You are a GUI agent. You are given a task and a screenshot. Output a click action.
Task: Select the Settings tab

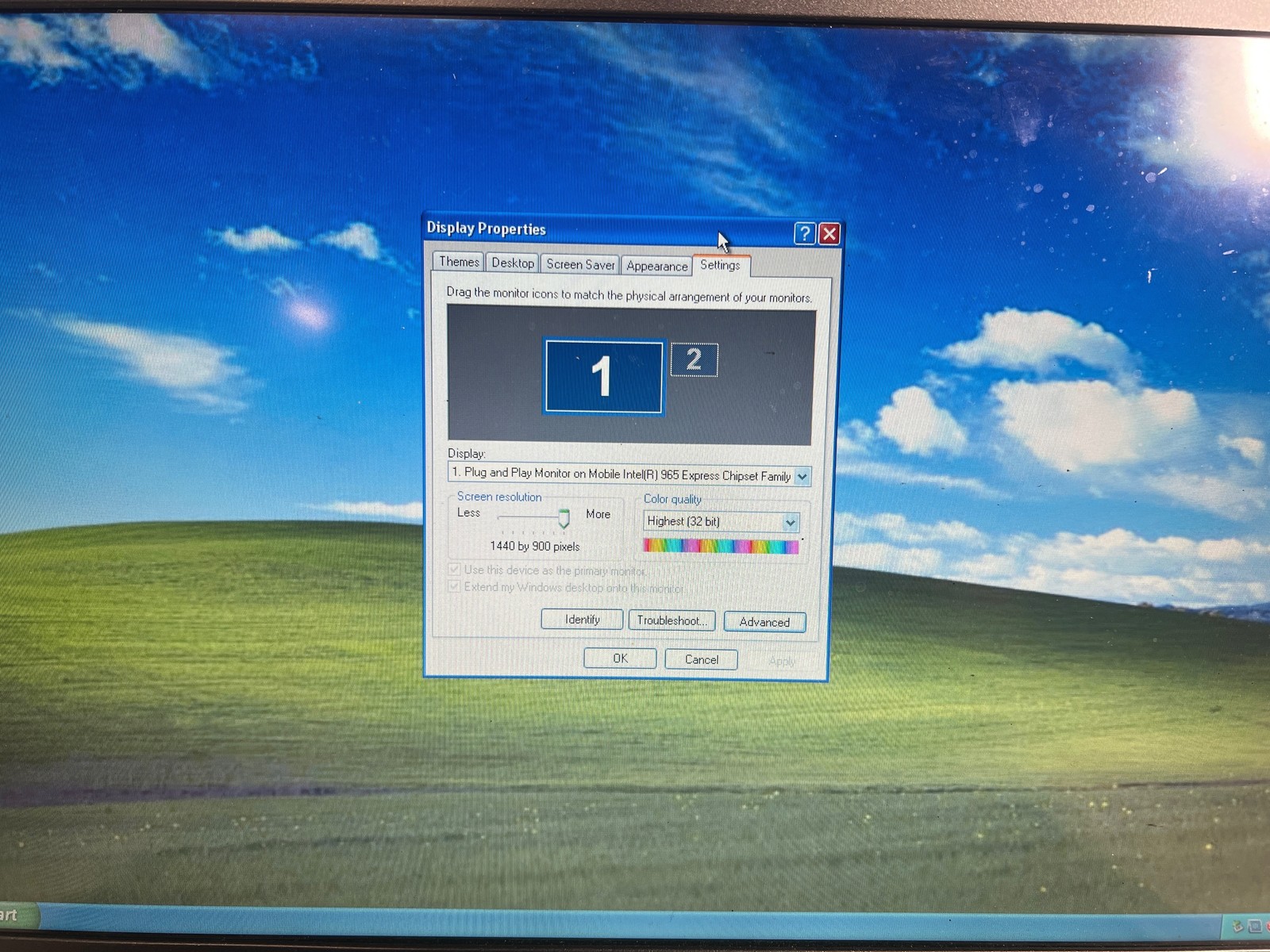coord(721,265)
